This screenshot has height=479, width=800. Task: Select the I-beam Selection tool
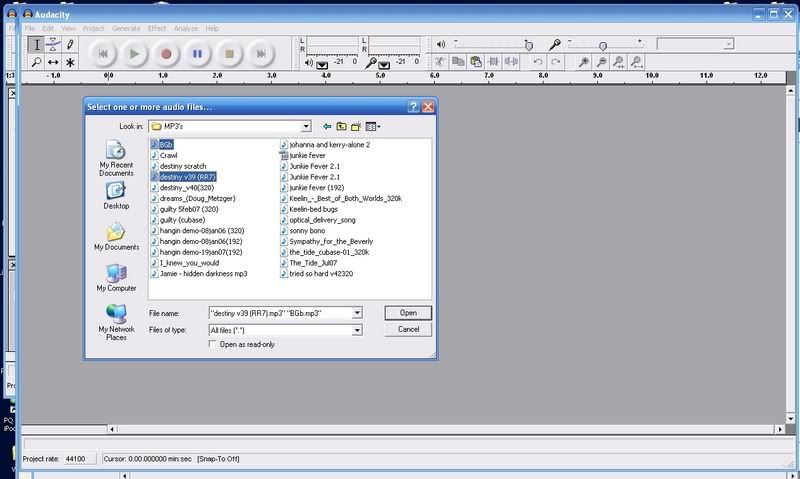click(x=37, y=45)
